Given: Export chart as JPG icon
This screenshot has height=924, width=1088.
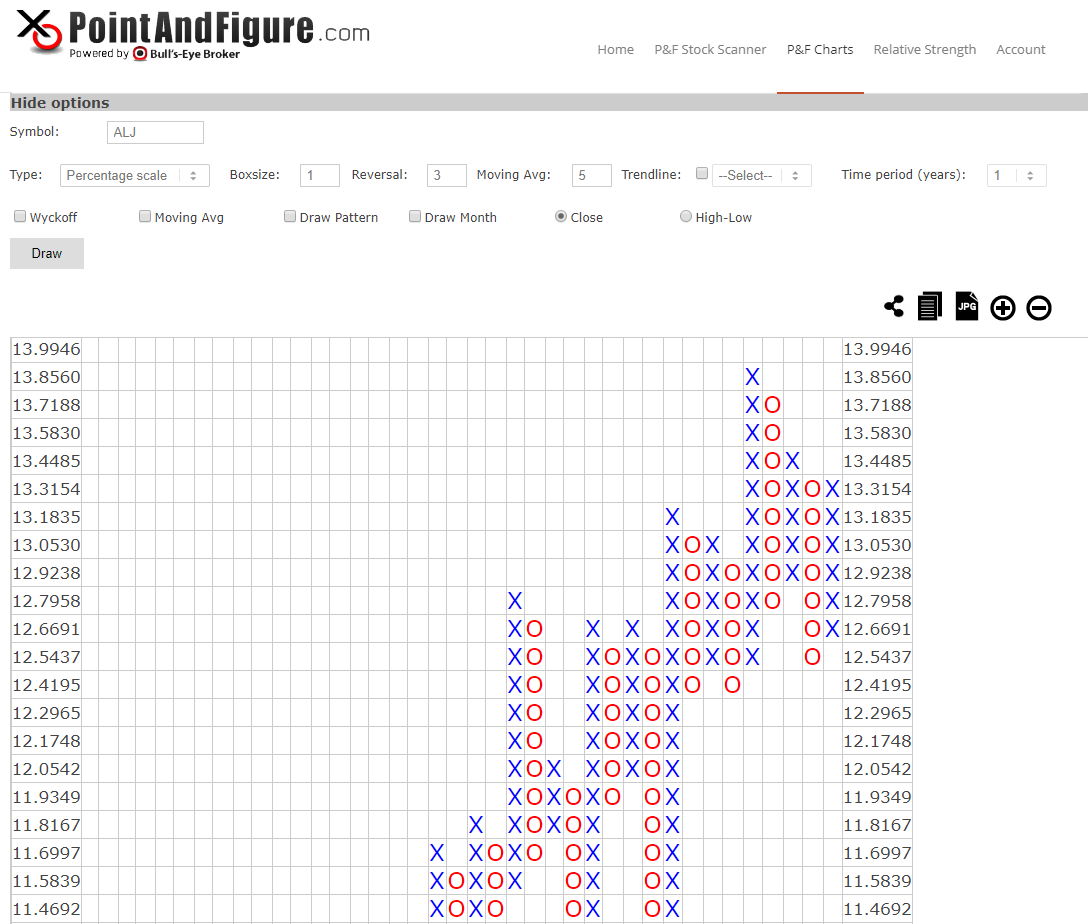Looking at the screenshot, I should click(x=966, y=306).
